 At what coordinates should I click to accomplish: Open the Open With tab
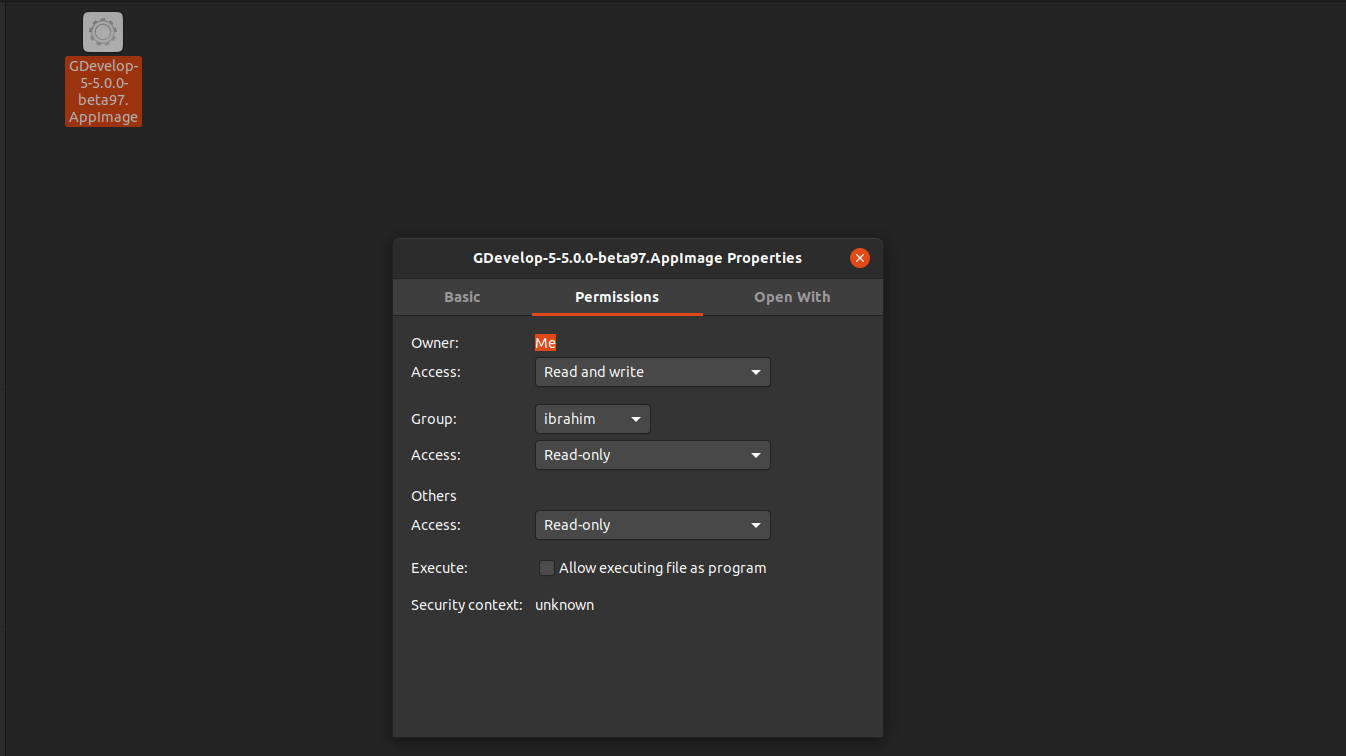pyautogui.click(x=792, y=297)
